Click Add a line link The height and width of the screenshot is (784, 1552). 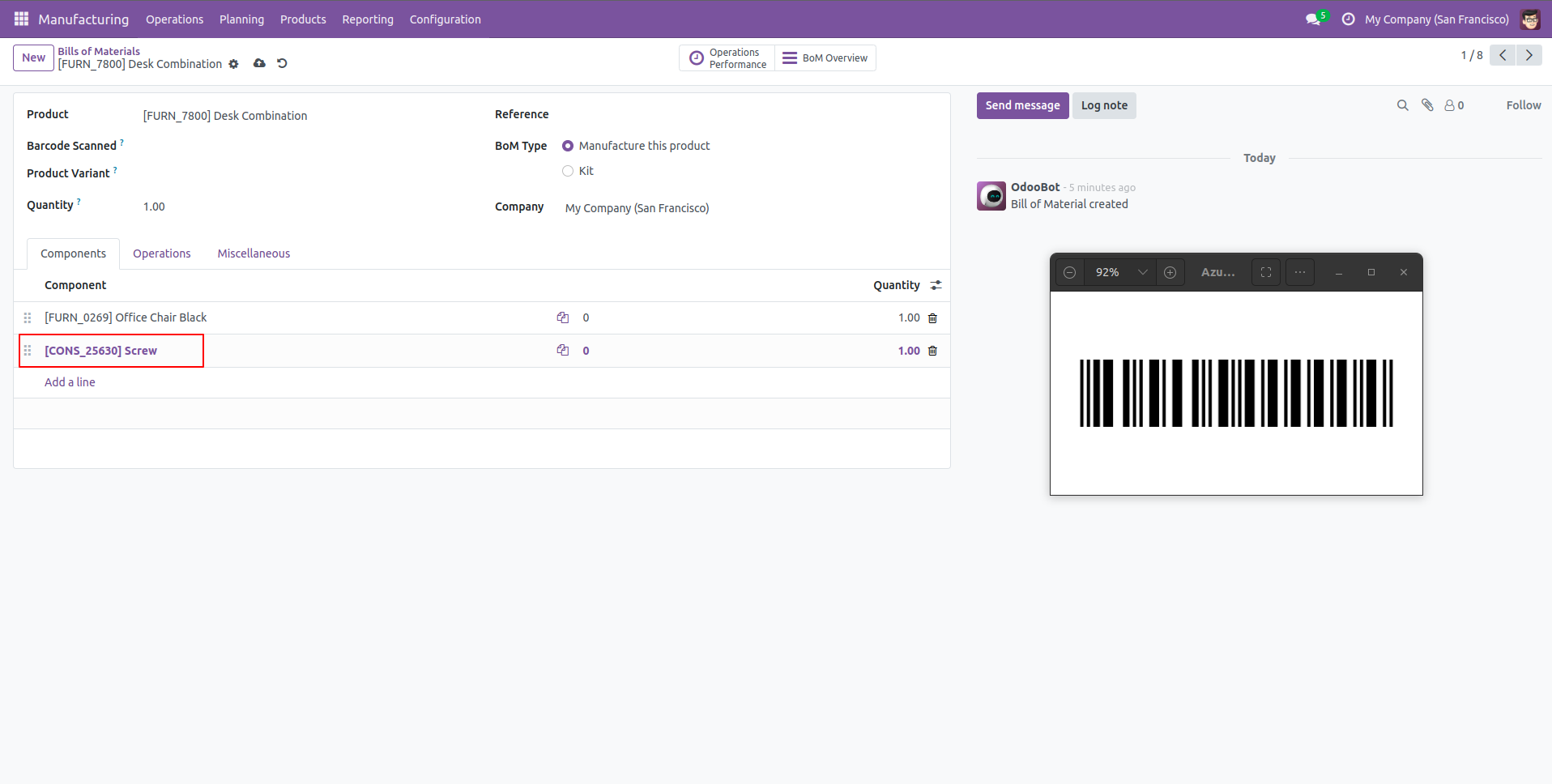point(70,382)
